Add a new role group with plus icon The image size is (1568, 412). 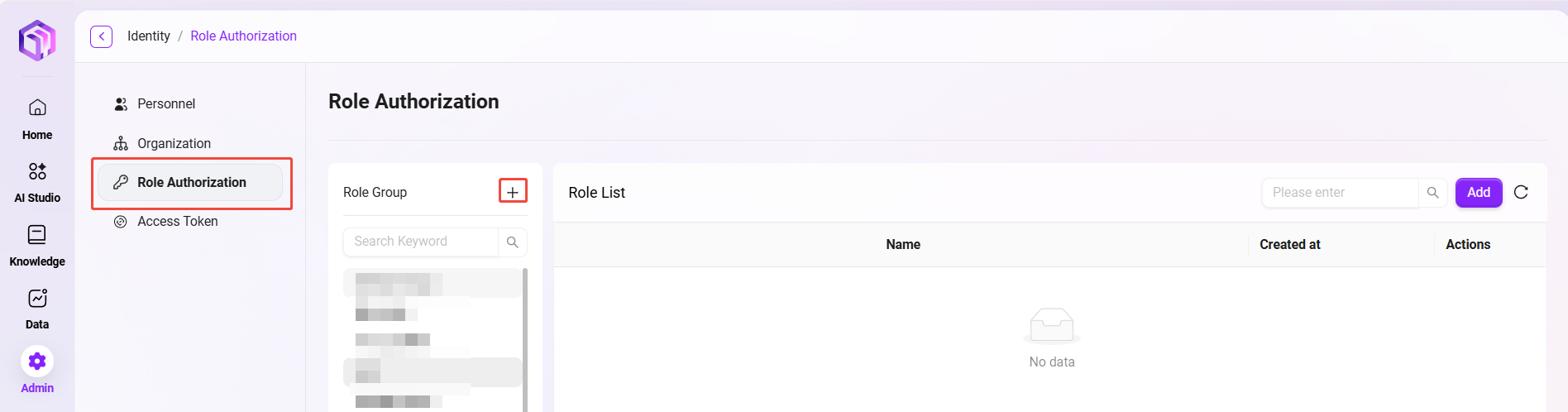click(513, 192)
